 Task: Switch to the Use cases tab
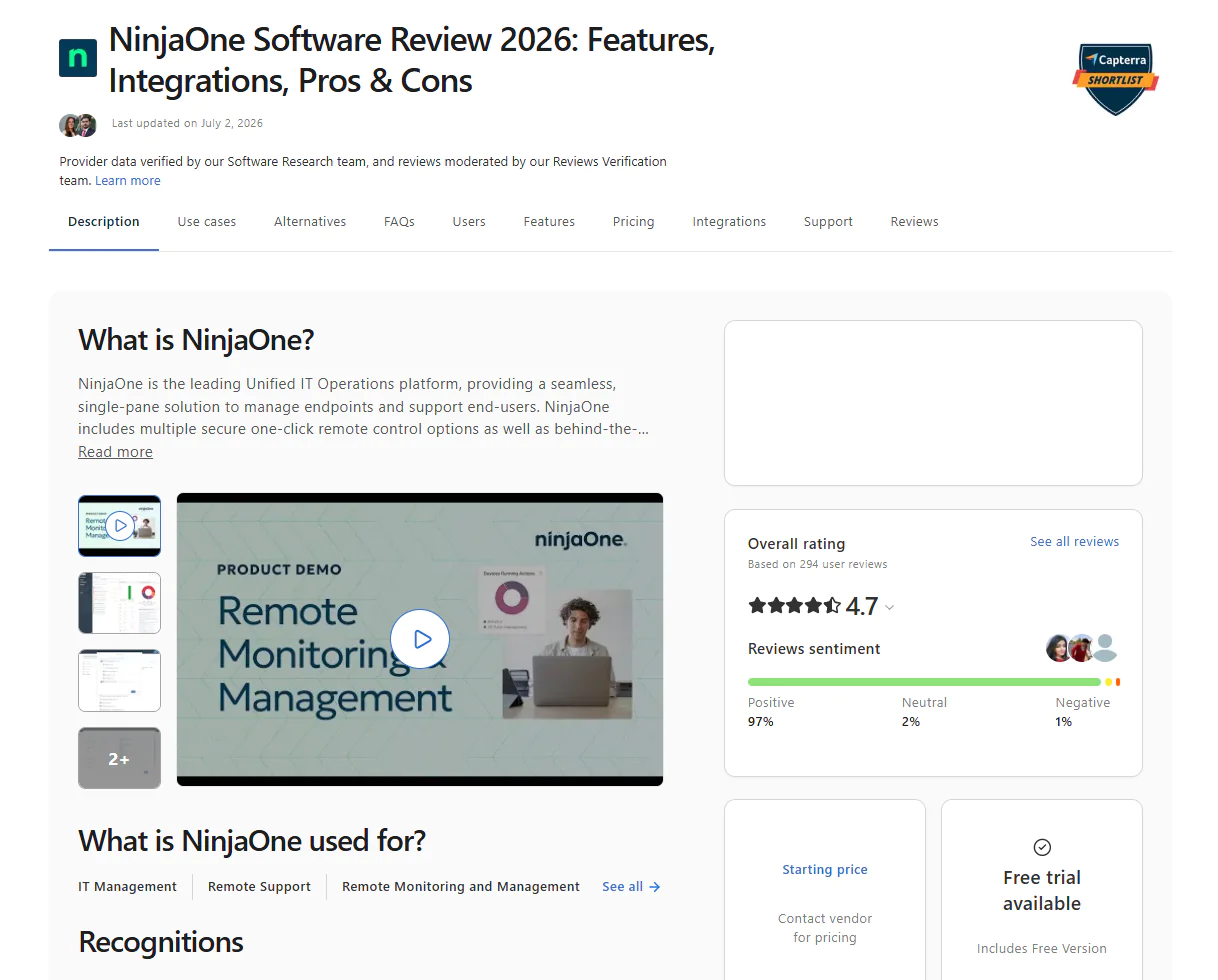coord(207,222)
